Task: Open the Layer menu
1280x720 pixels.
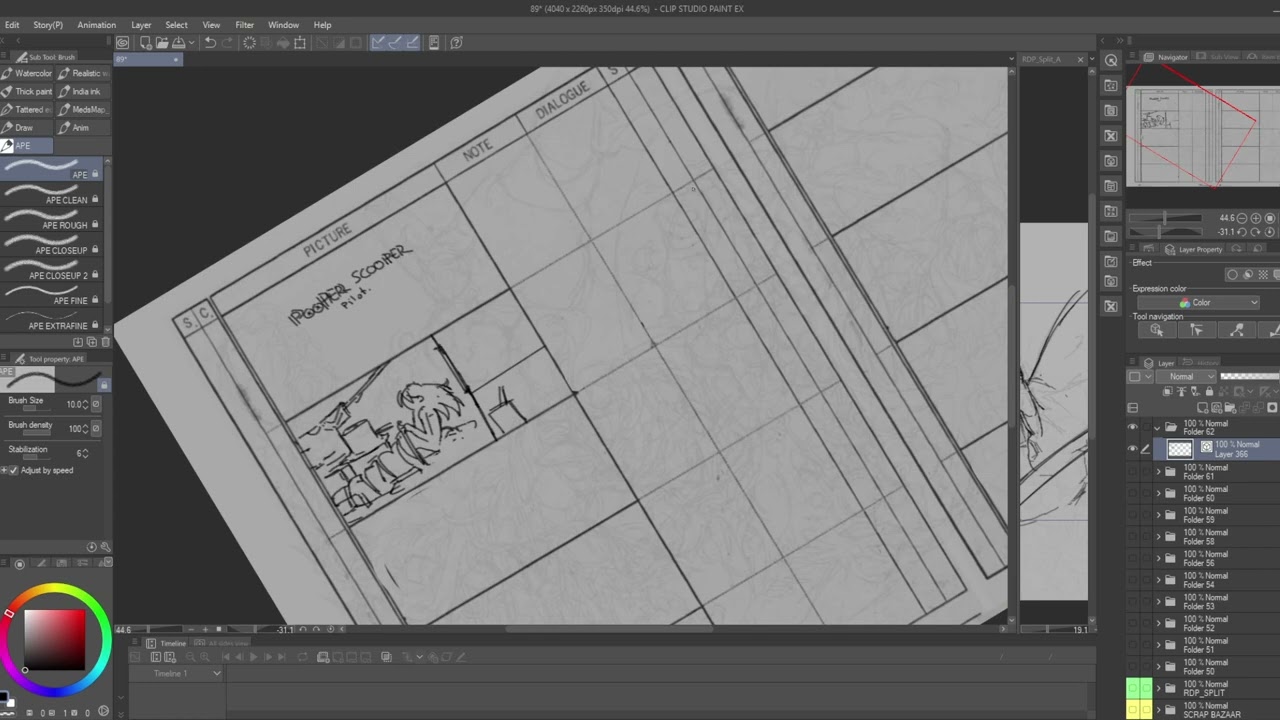Action: pyautogui.click(x=141, y=25)
